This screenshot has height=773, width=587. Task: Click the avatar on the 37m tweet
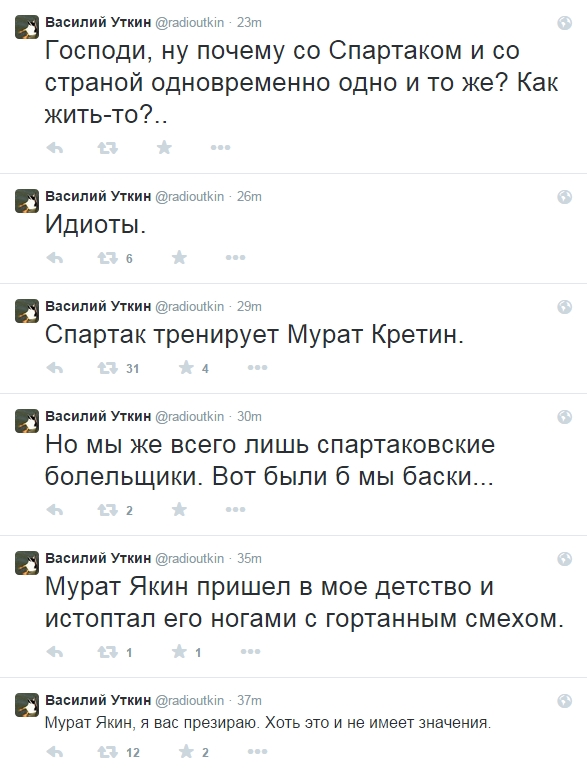27,705
